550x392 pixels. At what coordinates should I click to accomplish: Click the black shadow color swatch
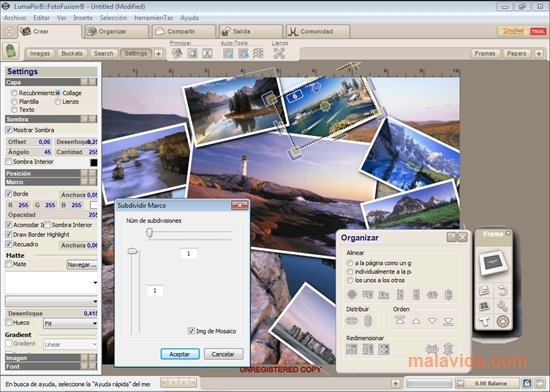94,162
